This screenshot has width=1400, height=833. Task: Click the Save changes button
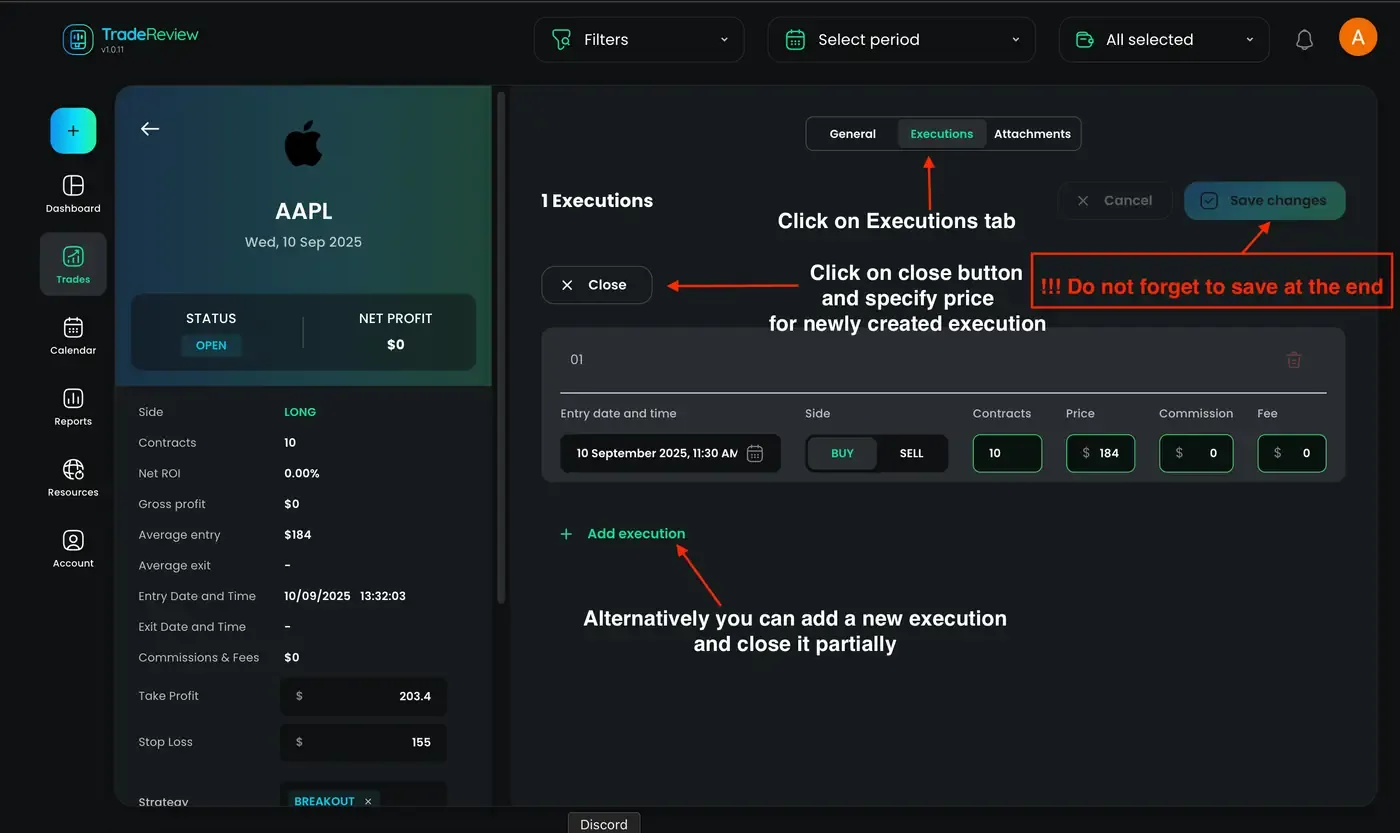[1265, 200]
